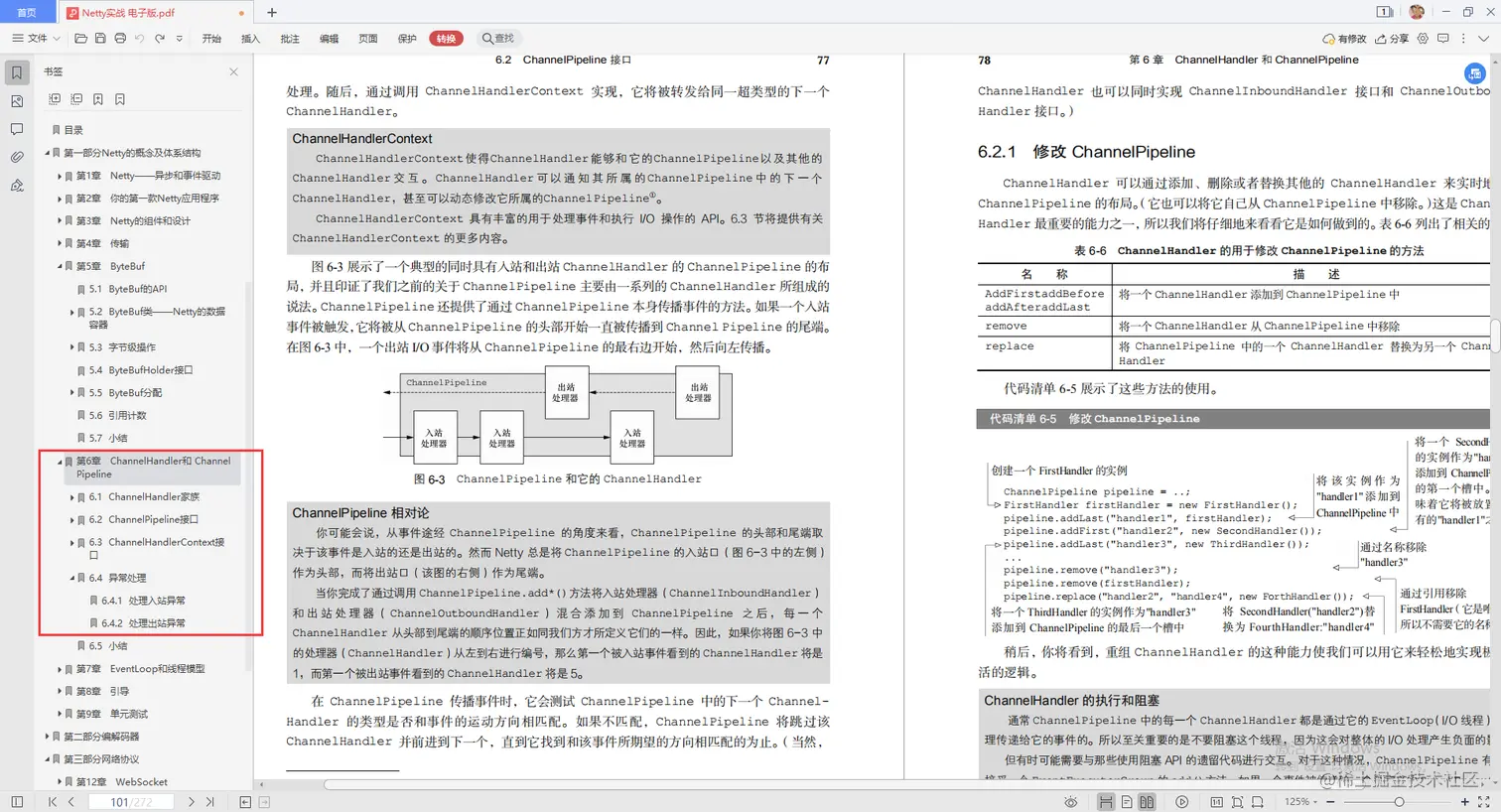Switch to double-page reading view

point(1147,802)
